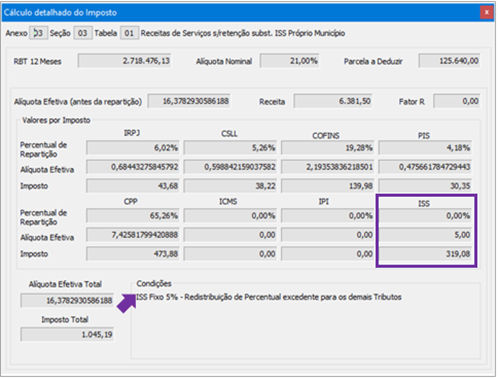Click PIS Percentual de Repartição 4,18%
This screenshot has height=378, width=498.
click(x=425, y=148)
